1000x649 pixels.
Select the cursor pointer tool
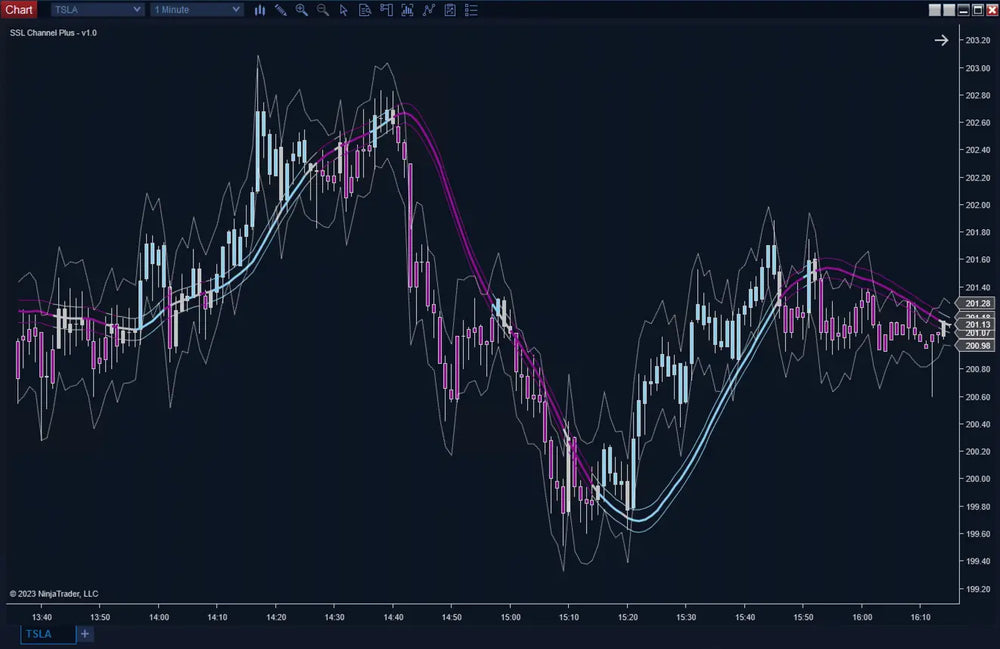pyautogui.click(x=343, y=10)
